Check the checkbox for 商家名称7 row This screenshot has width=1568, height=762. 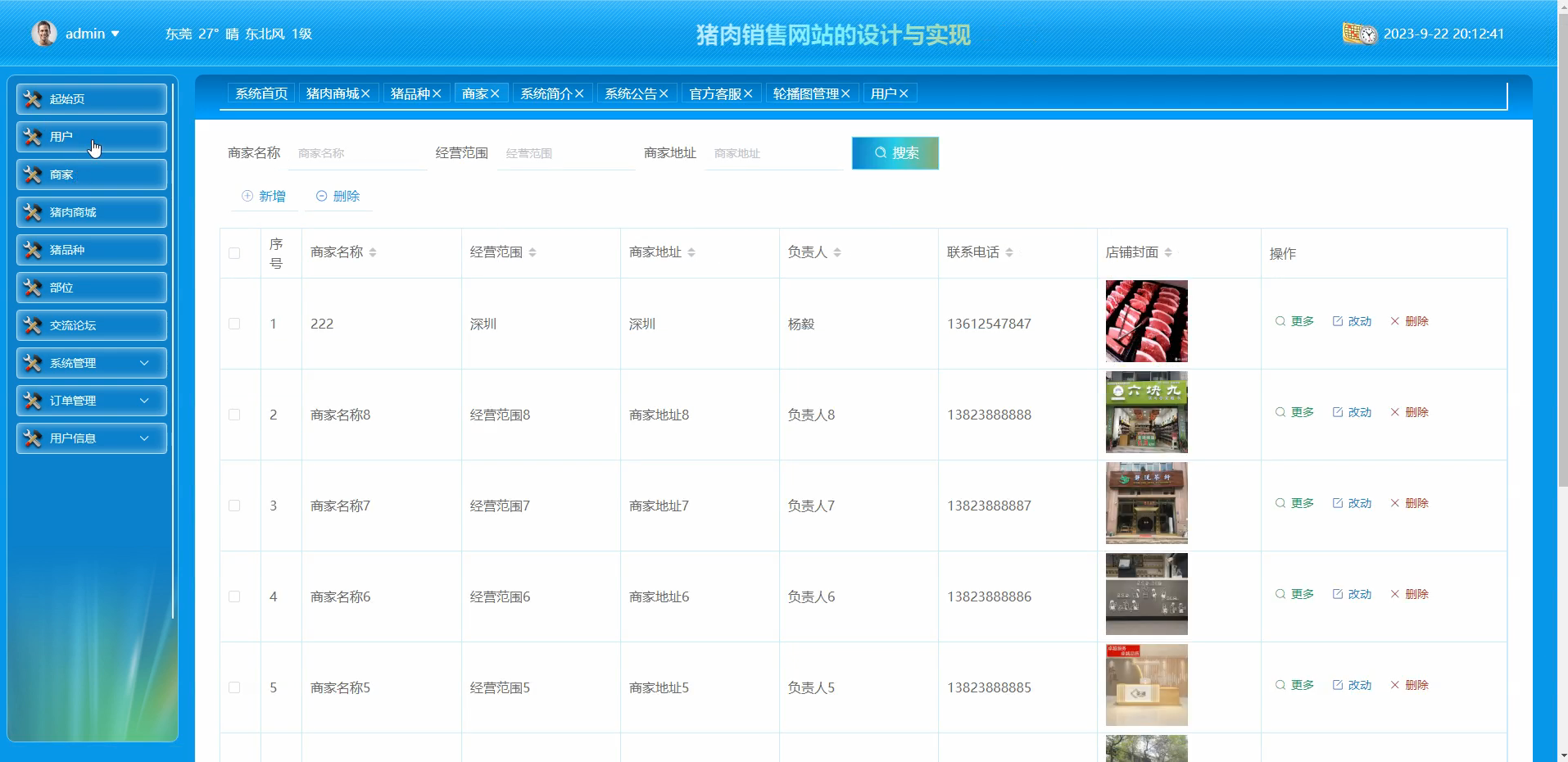[x=234, y=506]
